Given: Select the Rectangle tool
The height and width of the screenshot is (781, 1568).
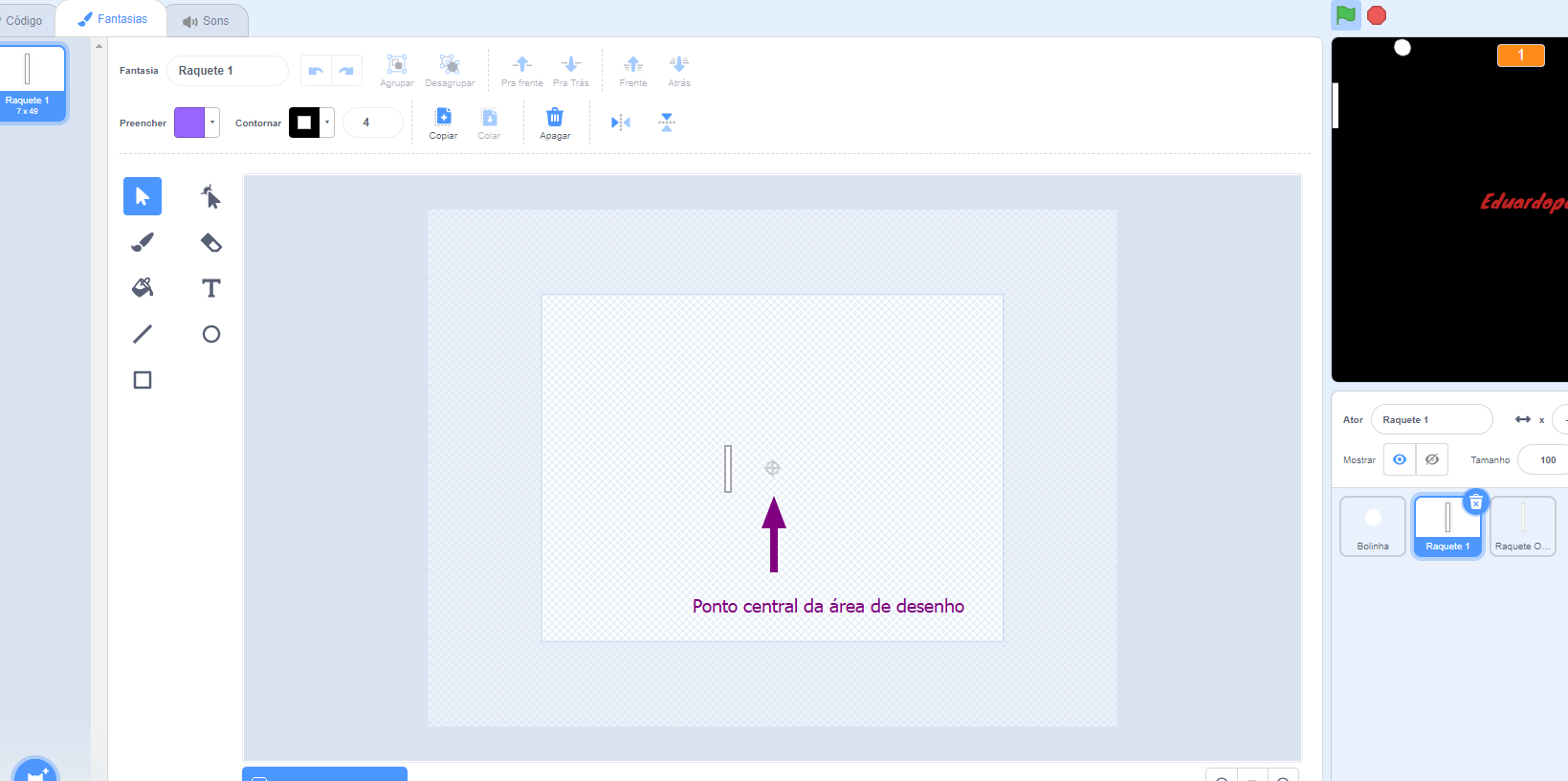Looking at the screenshot, I should (x=143, y=380).
